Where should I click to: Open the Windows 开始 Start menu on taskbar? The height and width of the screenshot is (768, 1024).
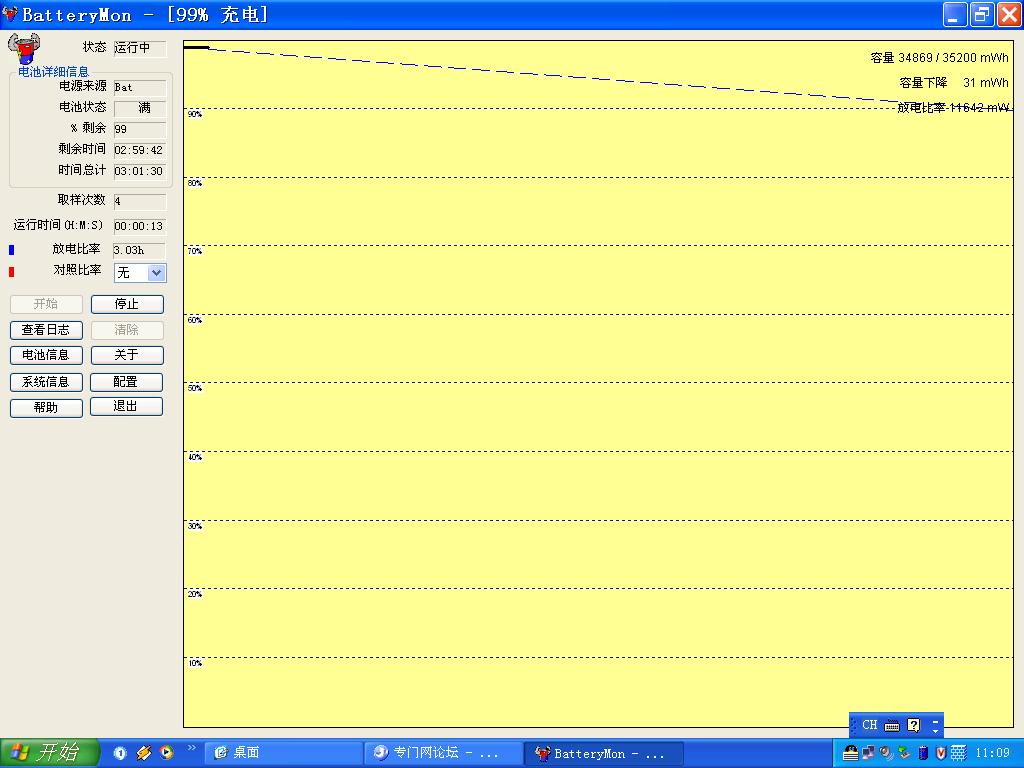[x=50, y=753]
